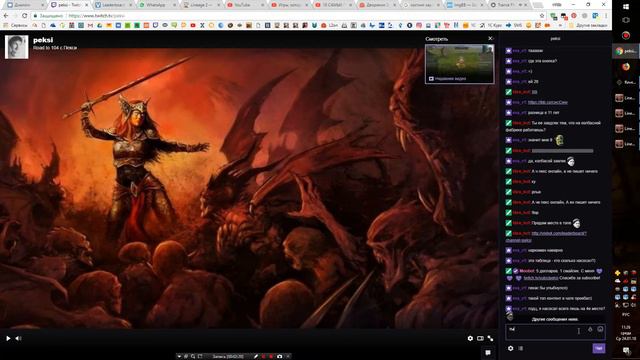Switch to the Lineage 2 browser tab

202,5
